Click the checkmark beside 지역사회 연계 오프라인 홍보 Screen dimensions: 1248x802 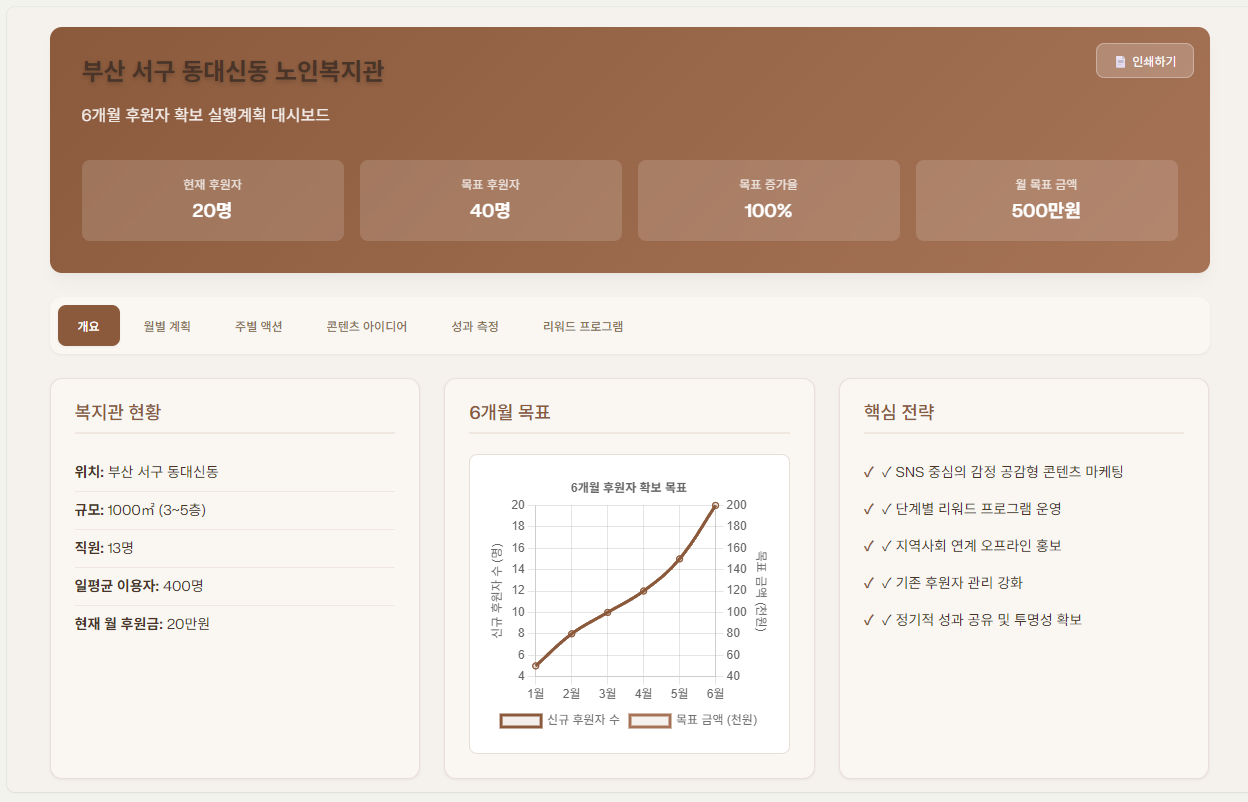click(868, 545)
